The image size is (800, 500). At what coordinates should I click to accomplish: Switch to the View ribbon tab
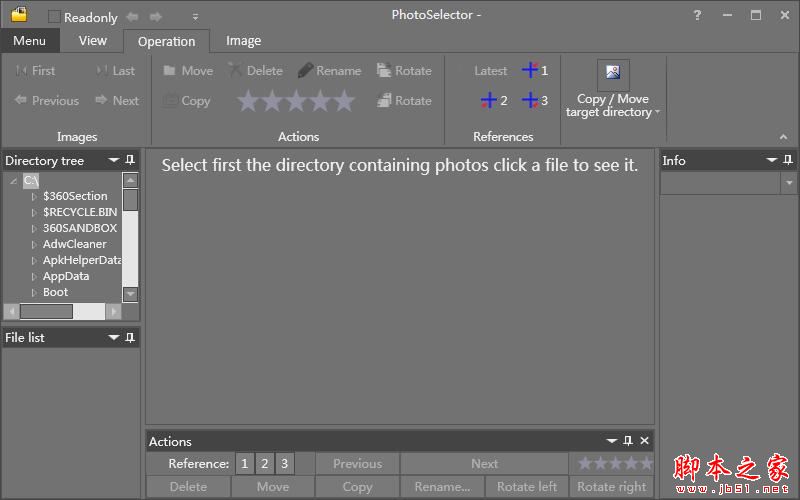pyautogui.click(x=92, y=41)
